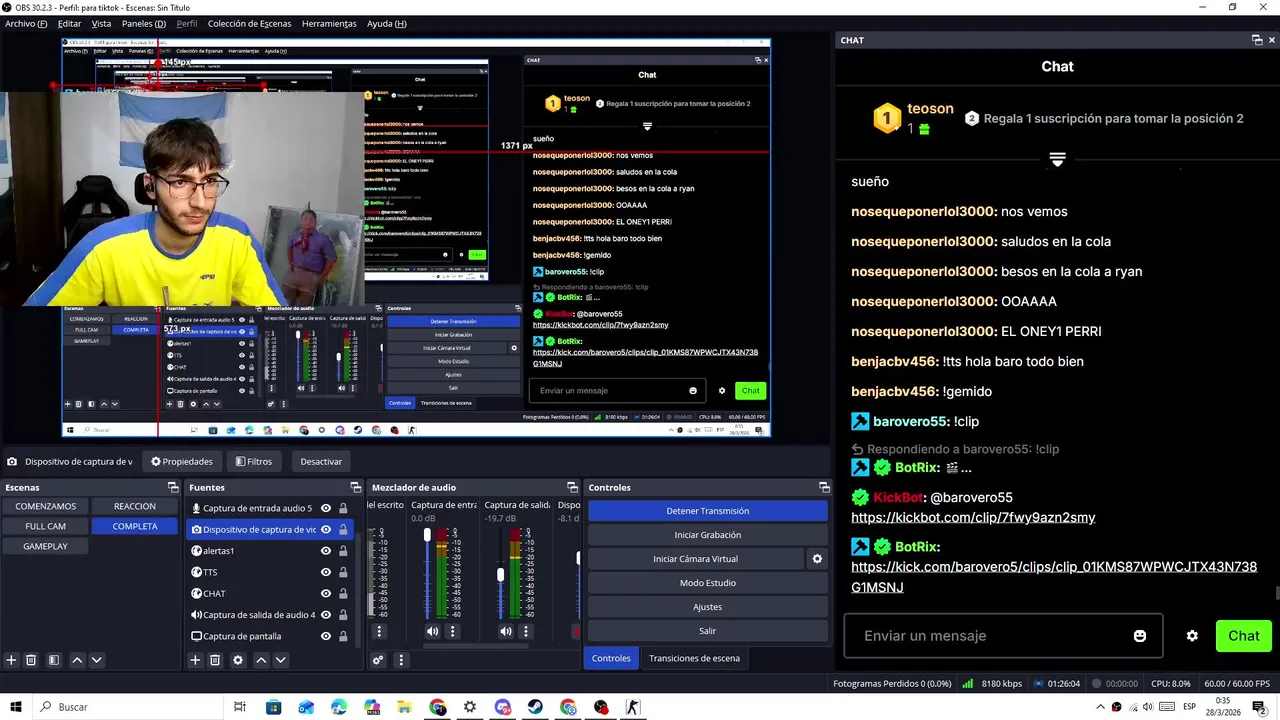The image size is (1280, 720).
Task: Click the Windows taskbar Buscar search box
Action: pyautogui.click(x=130, y=707)
